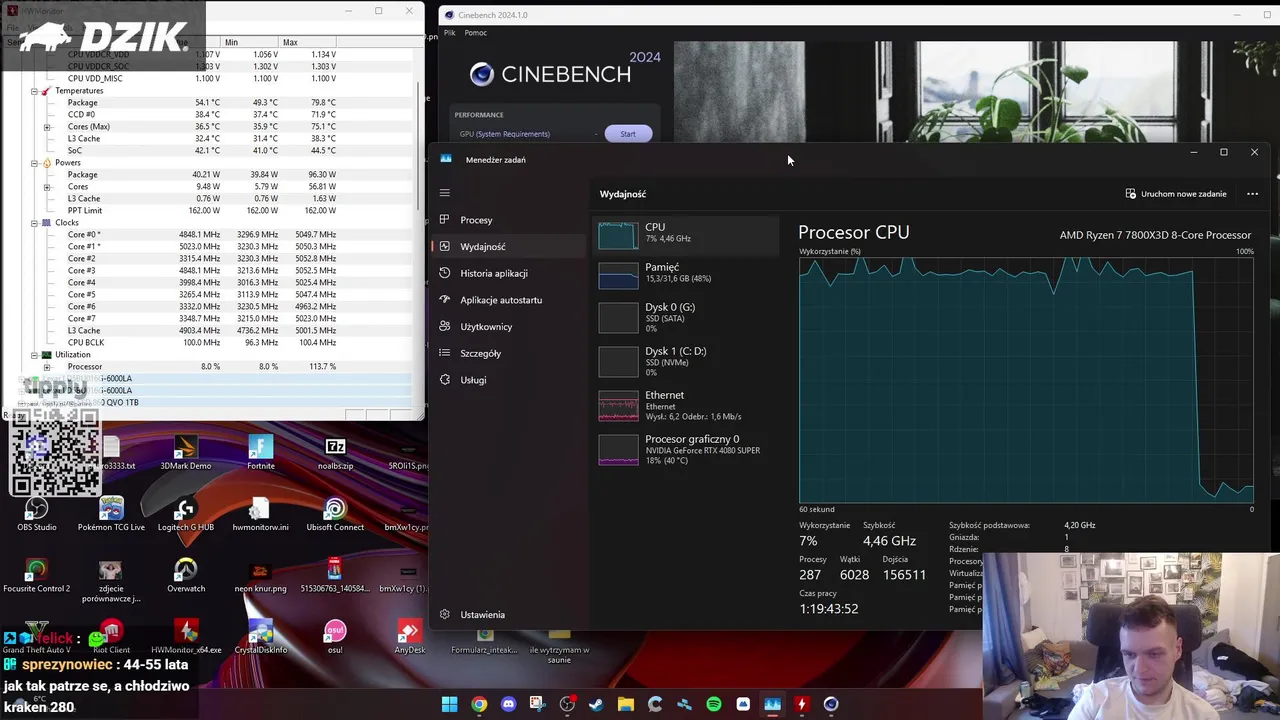Open Google Chrome from taskbar

coord(479,704)
